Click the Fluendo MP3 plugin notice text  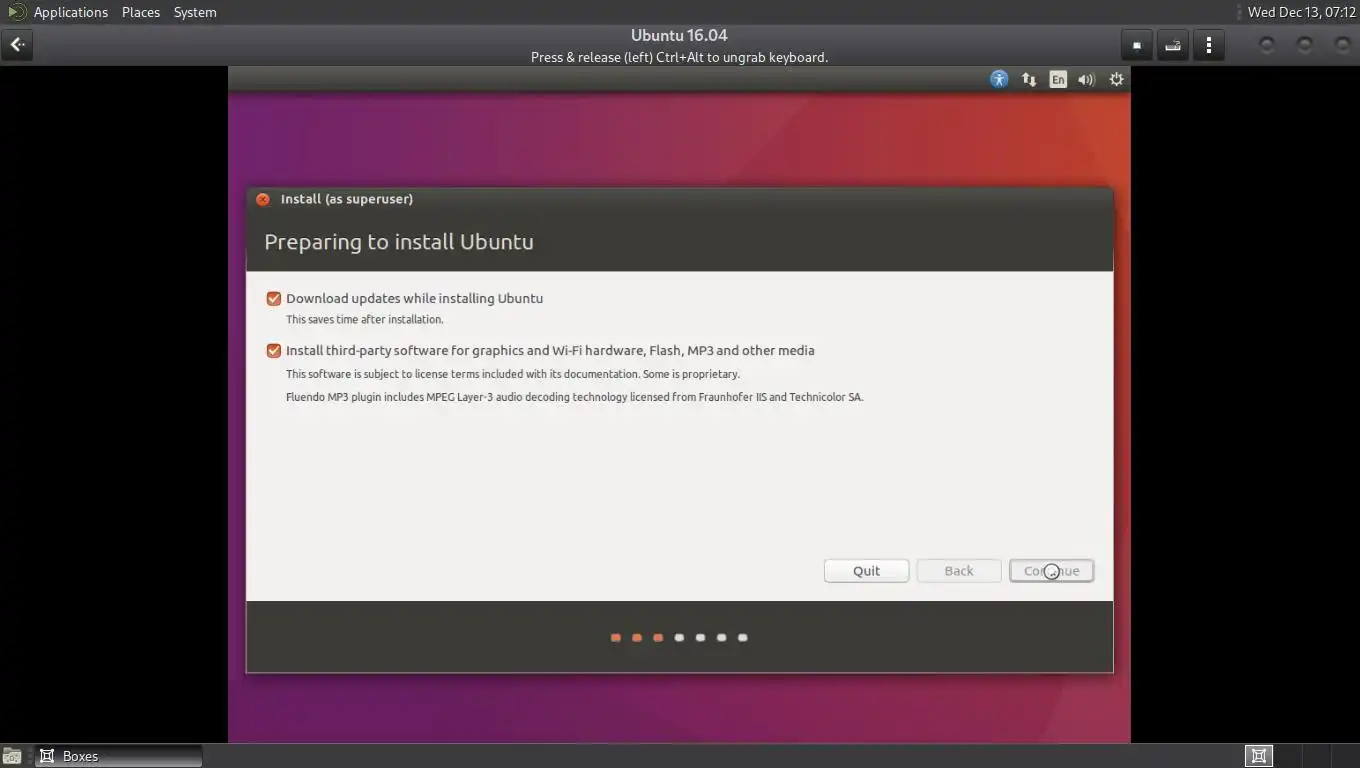(x=574, y=397)
